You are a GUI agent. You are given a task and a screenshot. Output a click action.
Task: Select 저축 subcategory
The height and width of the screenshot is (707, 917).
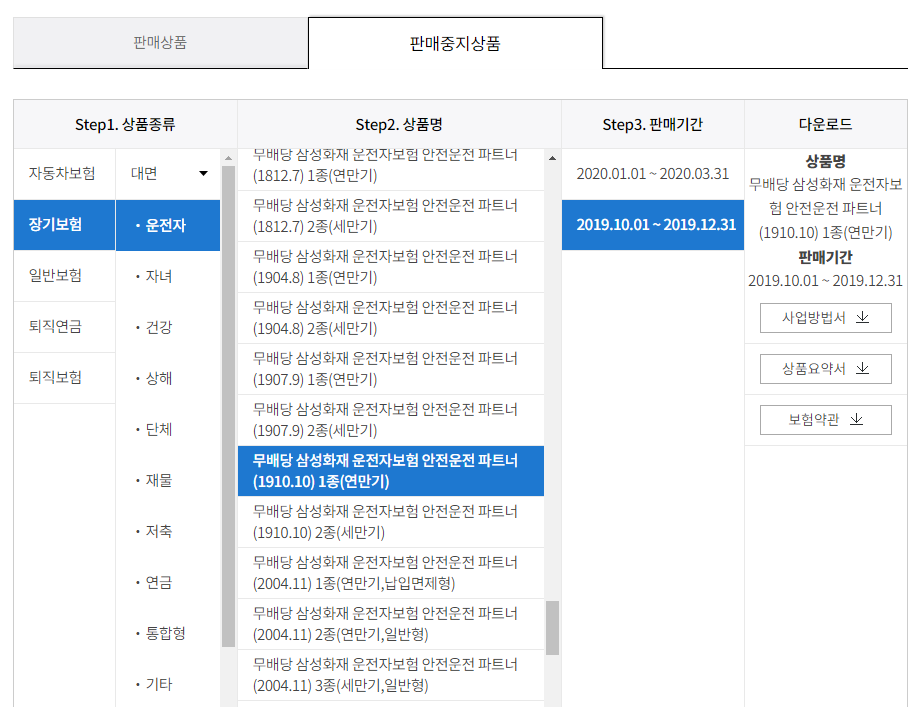pyautogui.click(x=168, y=531)
